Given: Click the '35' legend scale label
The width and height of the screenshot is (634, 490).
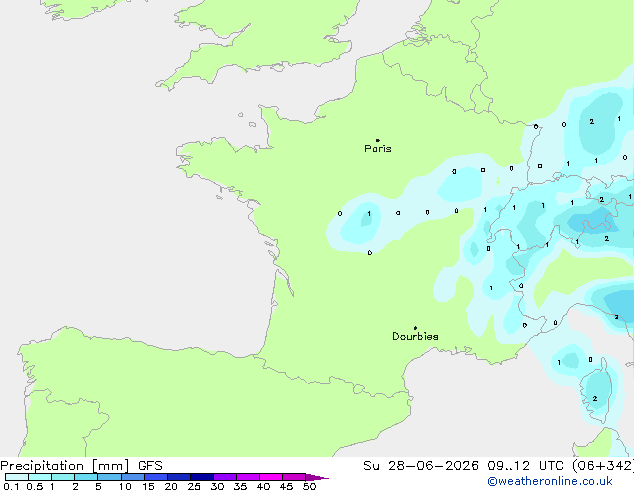Looking at the screenshot, I should tap(240, 486).
